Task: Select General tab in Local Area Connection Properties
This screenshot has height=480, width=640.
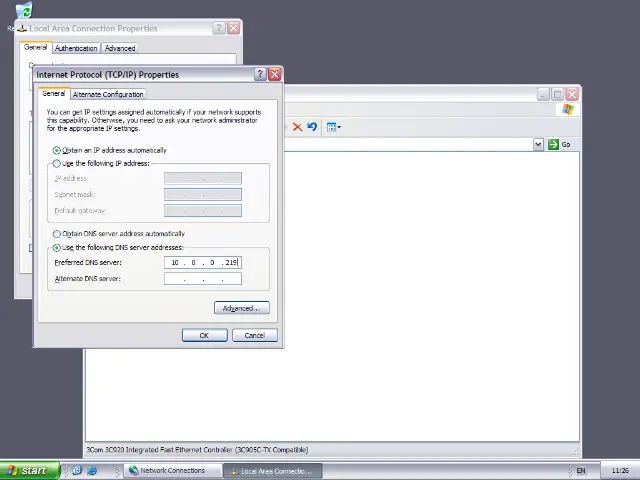Action: pyautogui.click(x=36, y=47)
